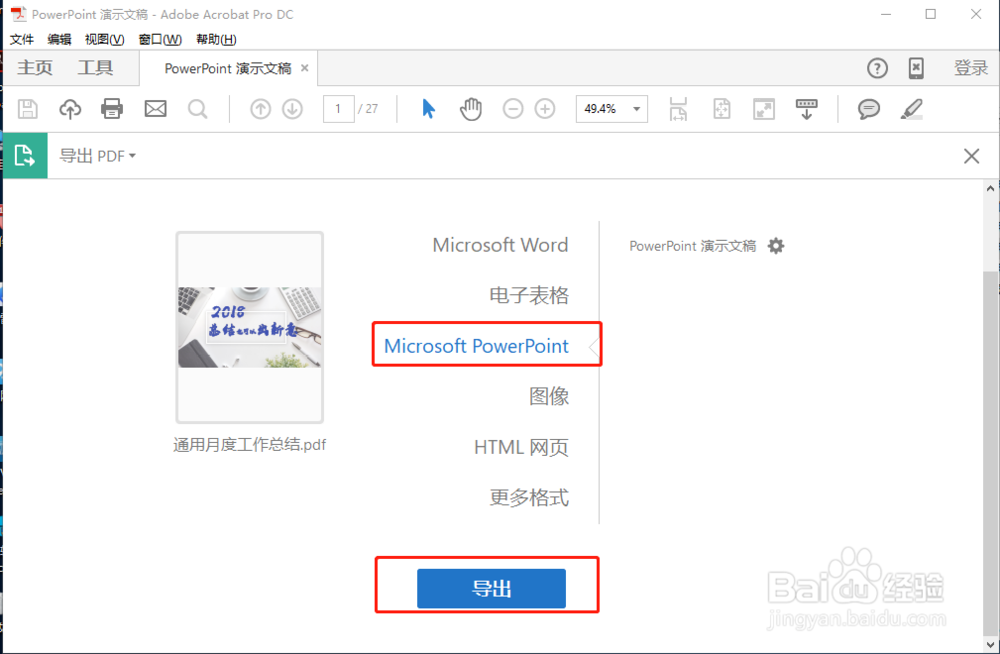Switch to the 主页 tab
Image resolution: width=1000 pixels, height=654 pixels.
pyautogui.click(x=35, y=68)
